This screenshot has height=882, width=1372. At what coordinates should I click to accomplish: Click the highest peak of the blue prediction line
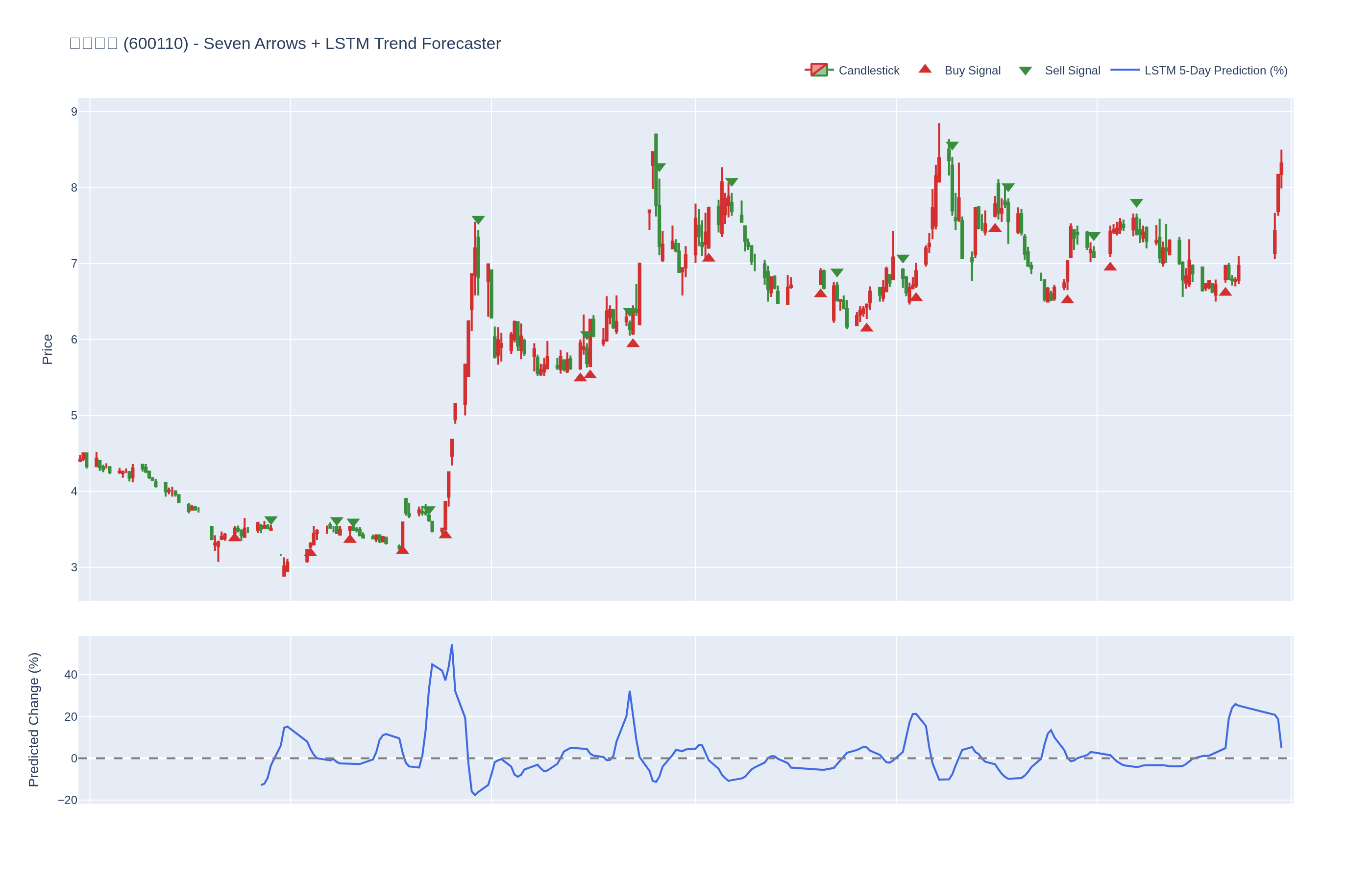[x=452, y=645]
